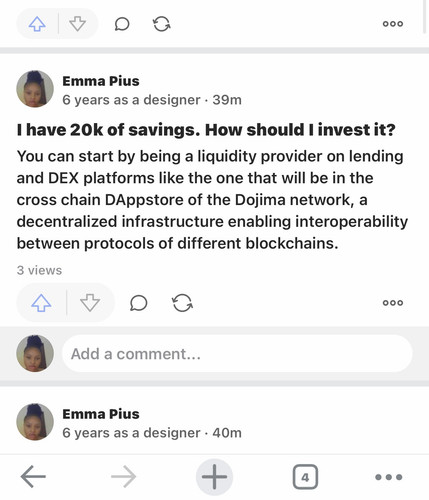Upvote Emma Pius's 20k savings answer
This screenshot has width=429, height=500.
41,303
